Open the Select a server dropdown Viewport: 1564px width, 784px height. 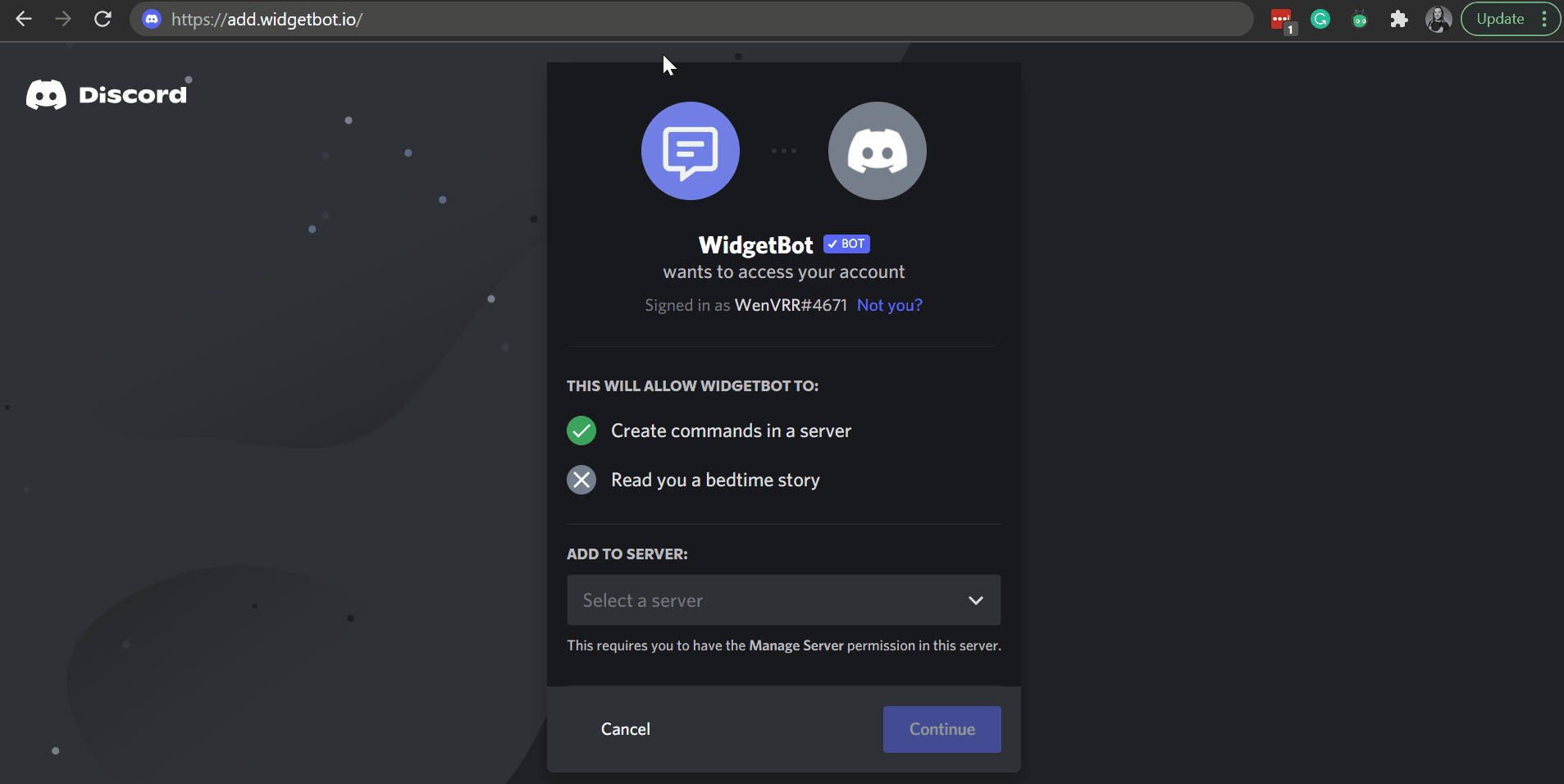pos(784,600)
